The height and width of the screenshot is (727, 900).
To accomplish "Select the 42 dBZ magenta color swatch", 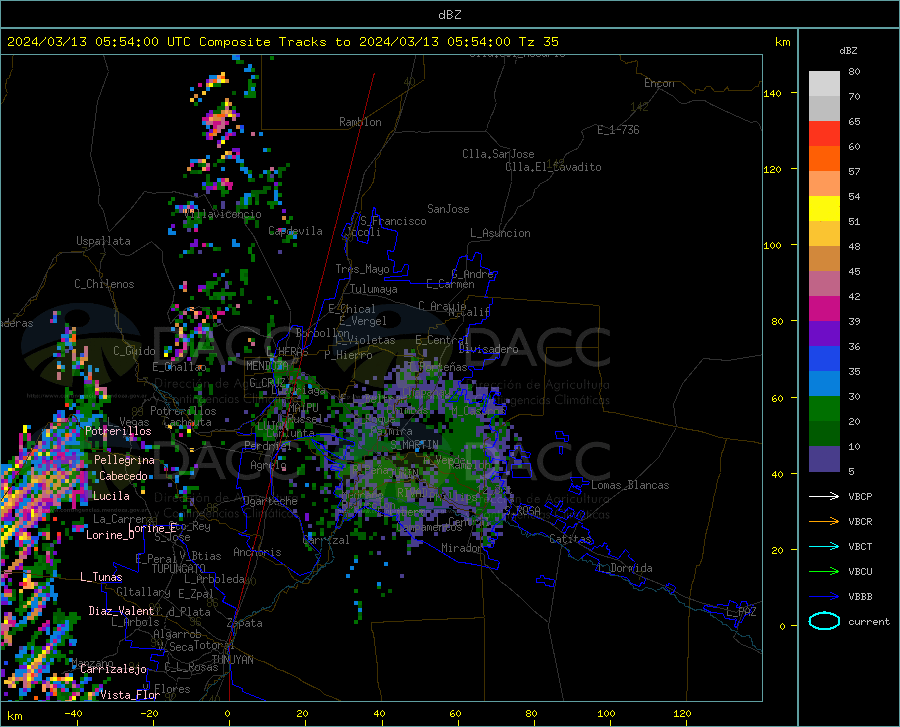I will point(824,309).
